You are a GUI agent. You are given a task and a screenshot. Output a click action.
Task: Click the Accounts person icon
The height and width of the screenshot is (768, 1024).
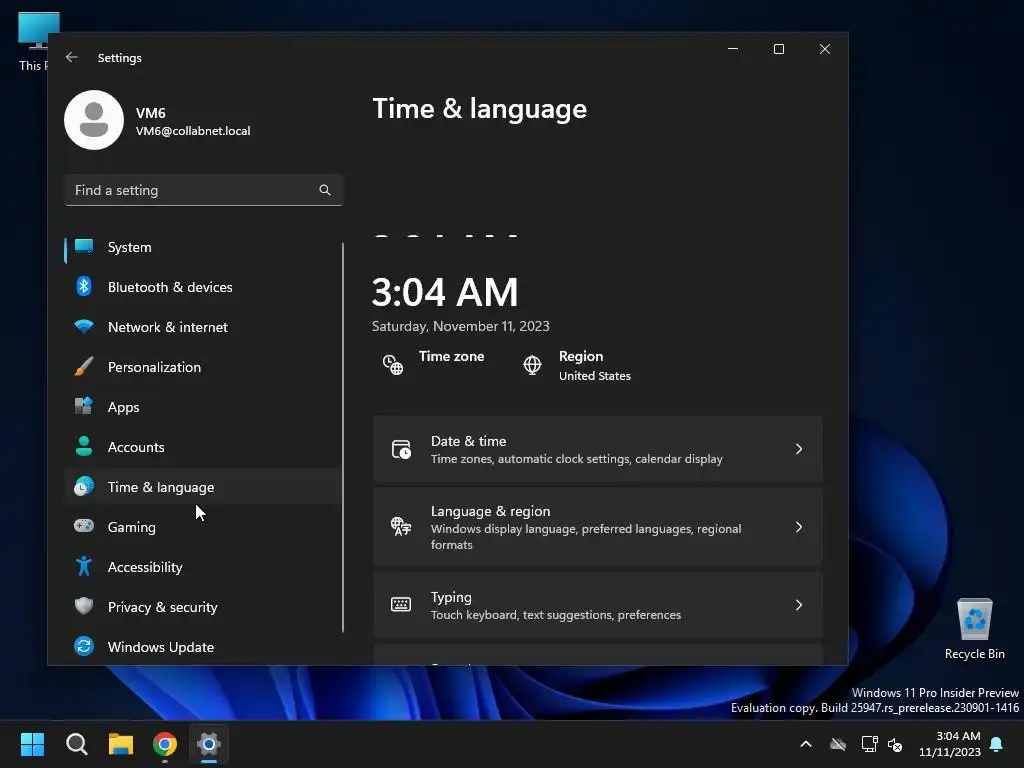coord(84,446)
